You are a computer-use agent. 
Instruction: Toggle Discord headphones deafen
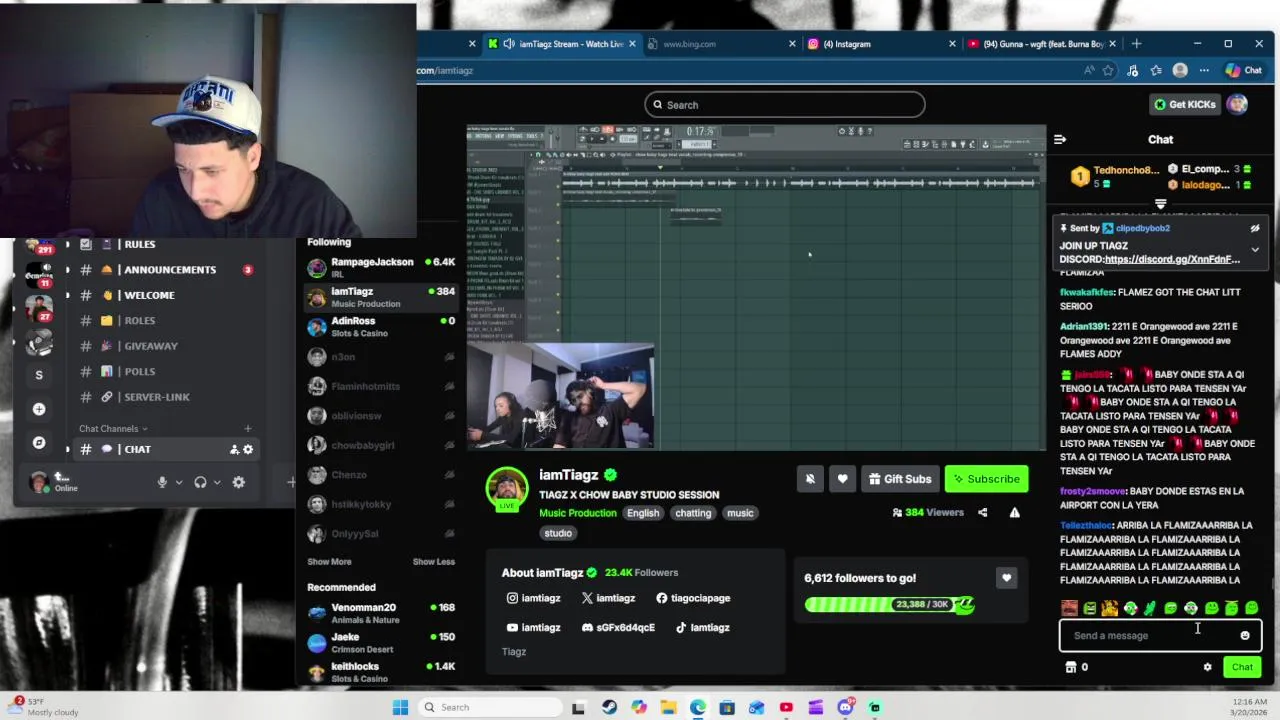[200, 482]
